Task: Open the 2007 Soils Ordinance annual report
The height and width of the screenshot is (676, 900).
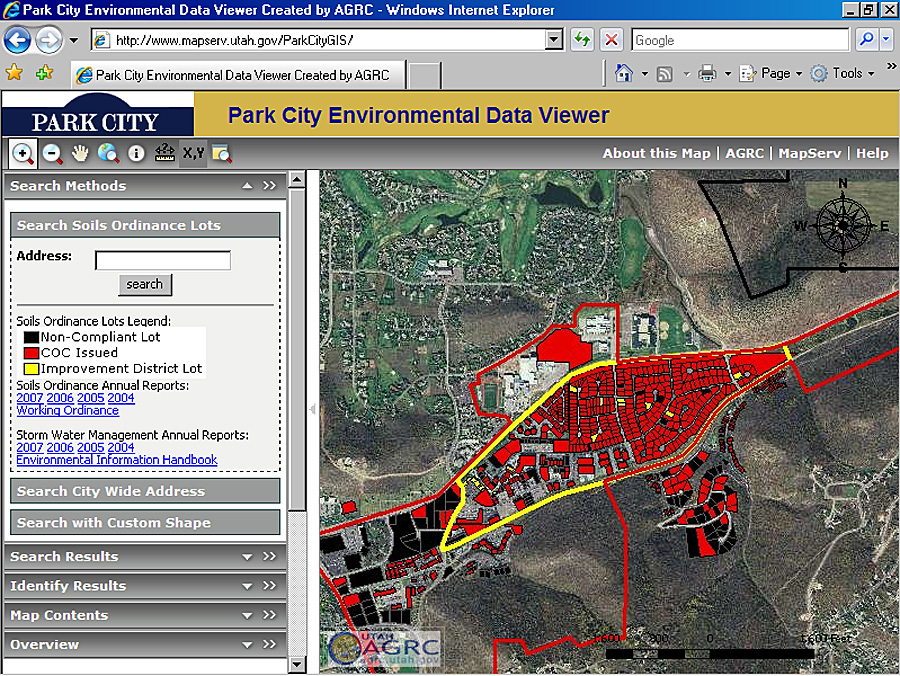Action: (30, 398)
